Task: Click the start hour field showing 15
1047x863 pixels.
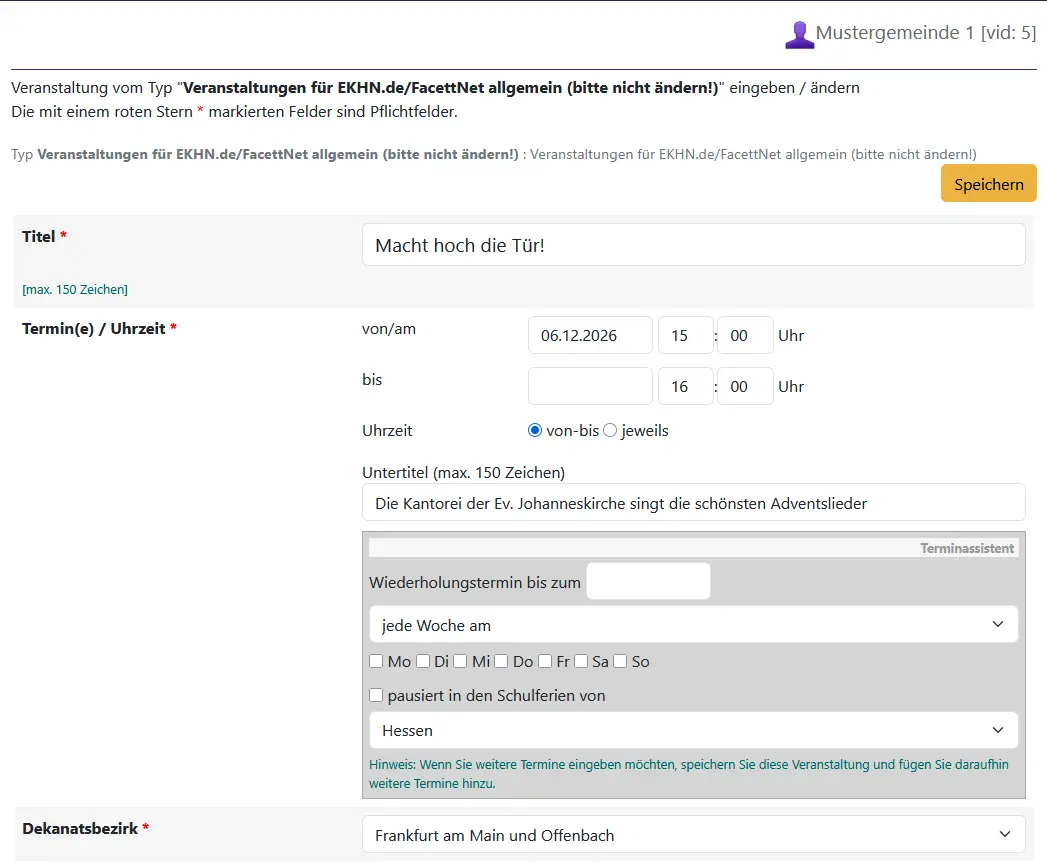Action: pos(685,336)
